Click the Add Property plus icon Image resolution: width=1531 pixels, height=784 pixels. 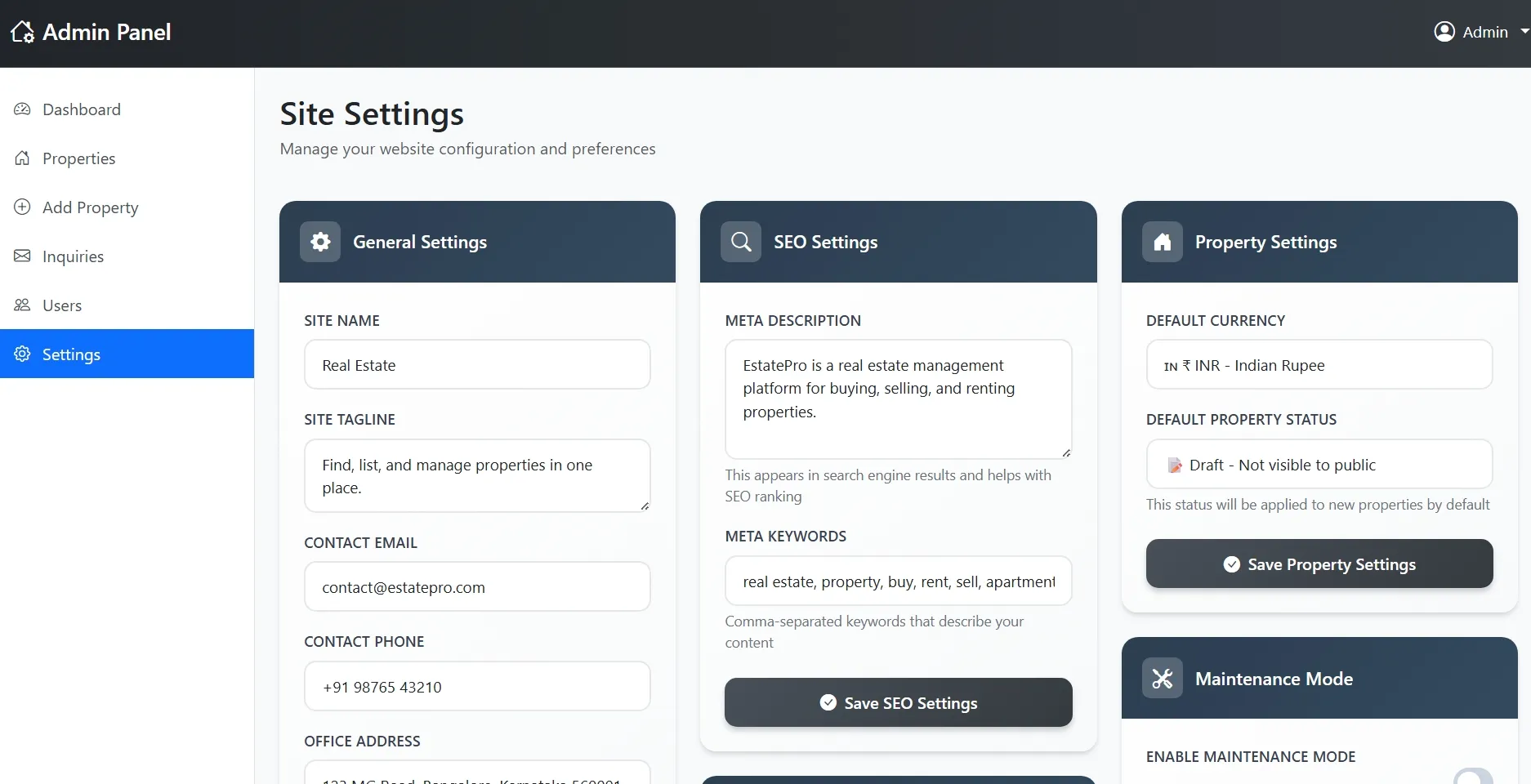[x=22, y=207]
